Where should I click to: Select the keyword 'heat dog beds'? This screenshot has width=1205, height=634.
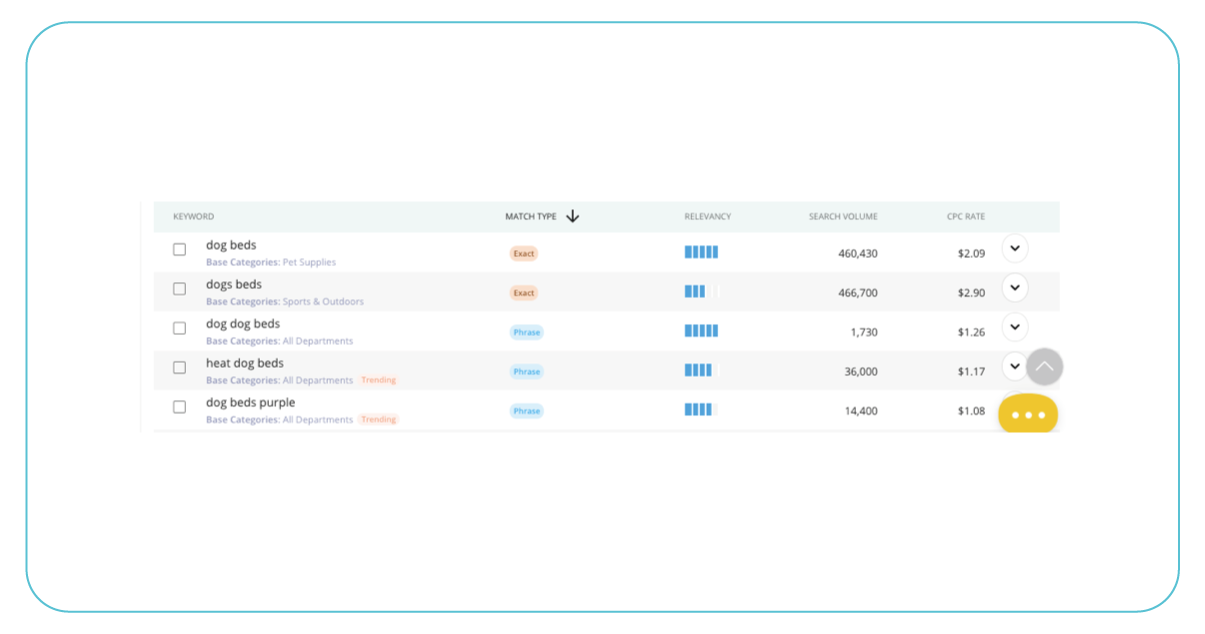tap(245, 363)
